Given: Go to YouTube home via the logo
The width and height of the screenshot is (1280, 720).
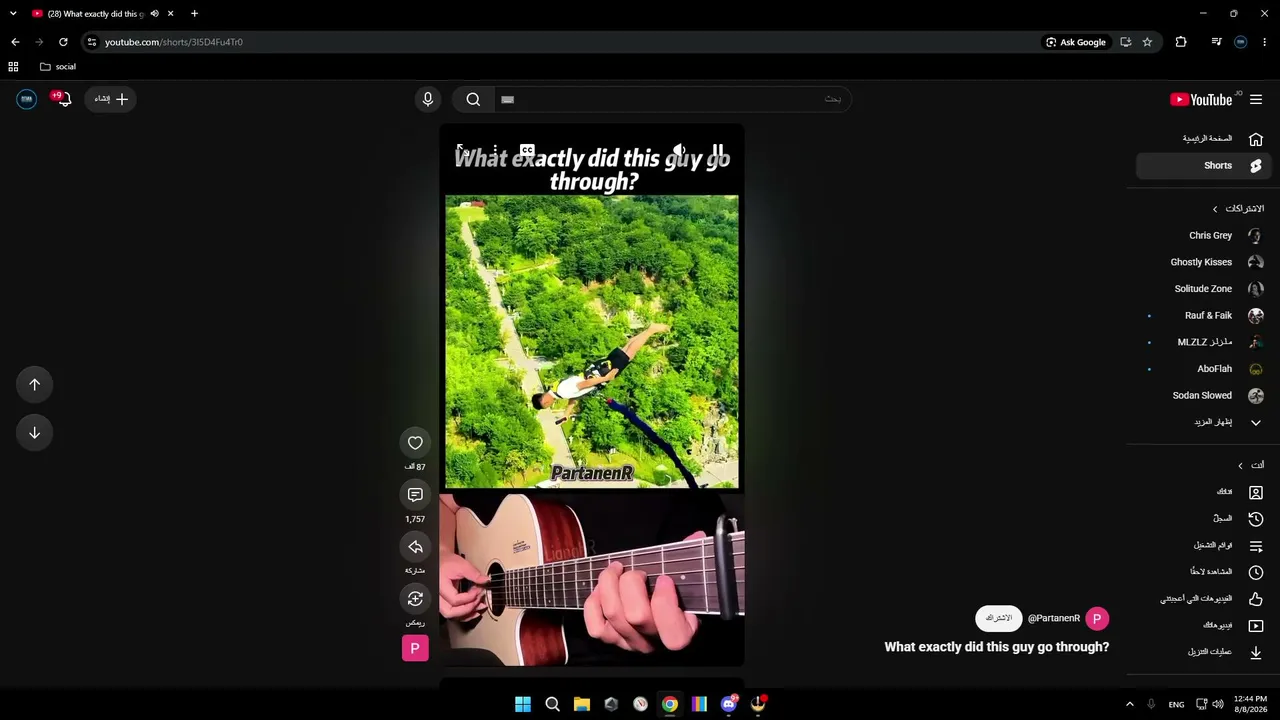Looking at the screenshot, I should 1201,99.
